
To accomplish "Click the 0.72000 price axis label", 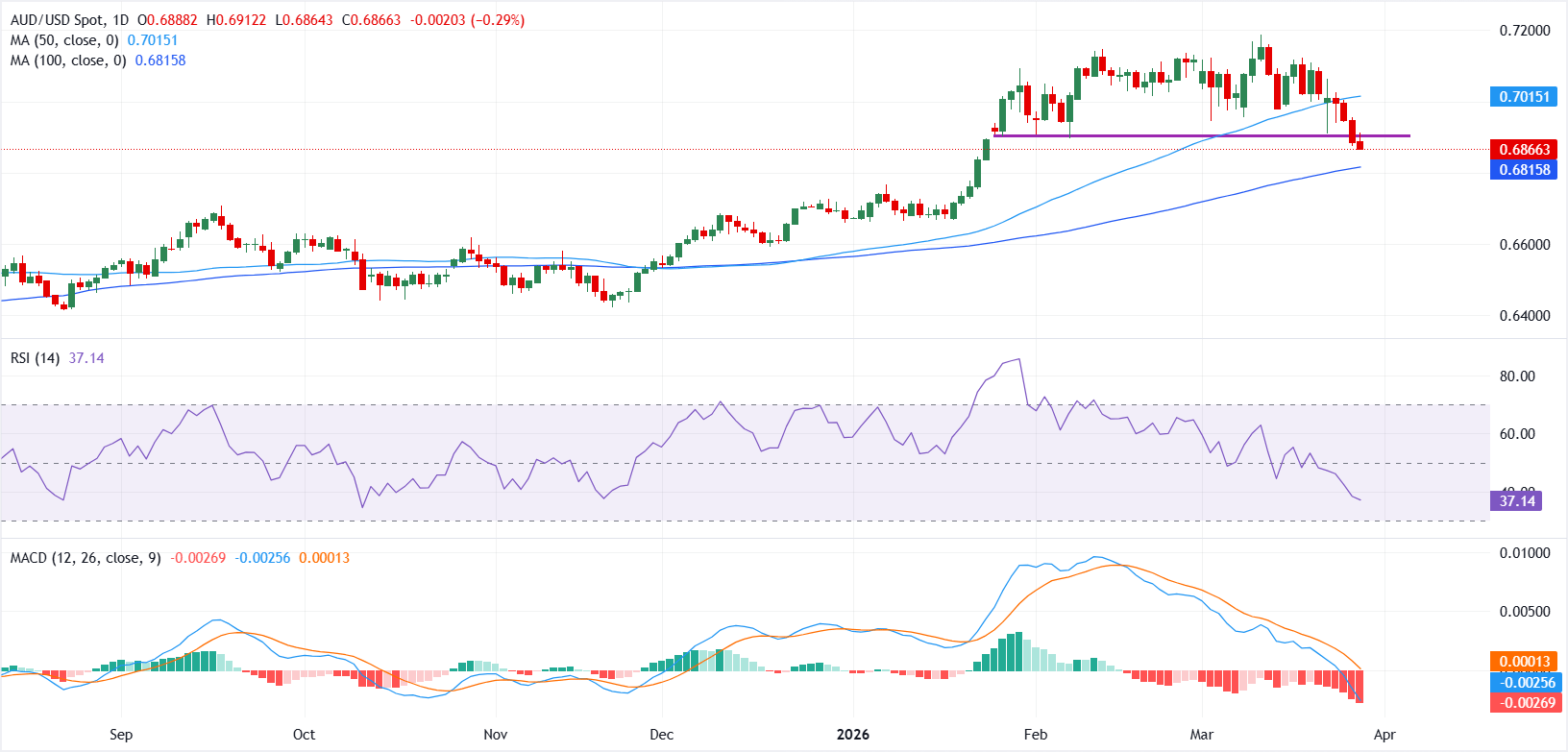I will pos(1524,31).
